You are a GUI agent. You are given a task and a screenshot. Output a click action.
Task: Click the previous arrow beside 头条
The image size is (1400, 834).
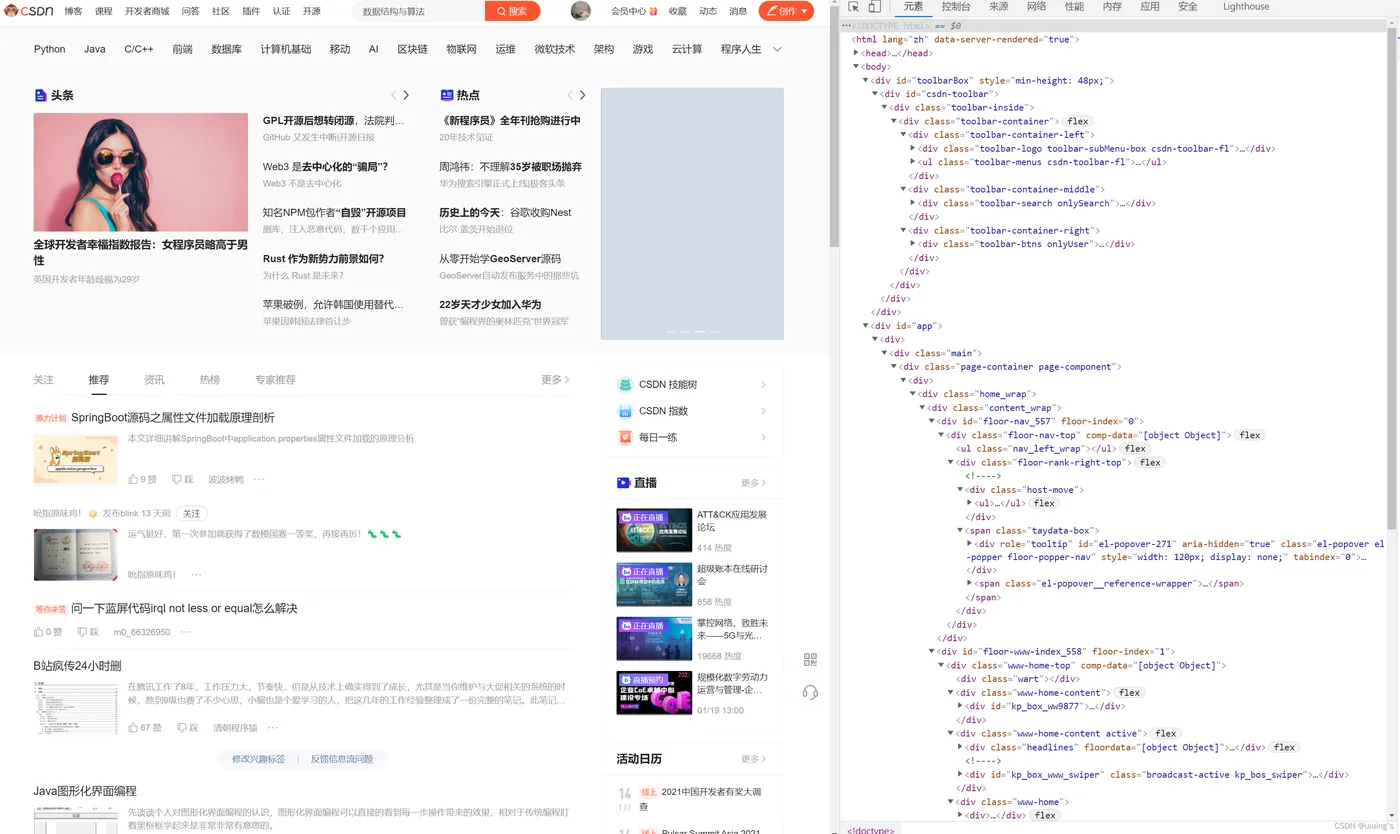pyautogui.click(x=394, y=95)
